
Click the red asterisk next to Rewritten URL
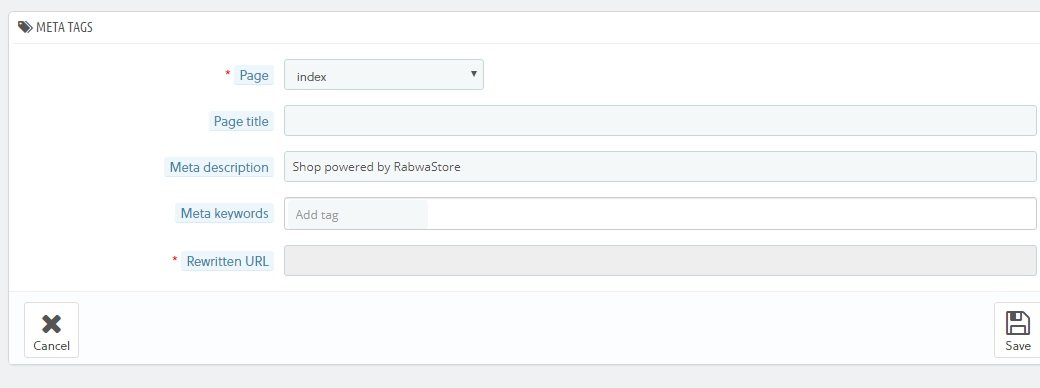point(175,260)
